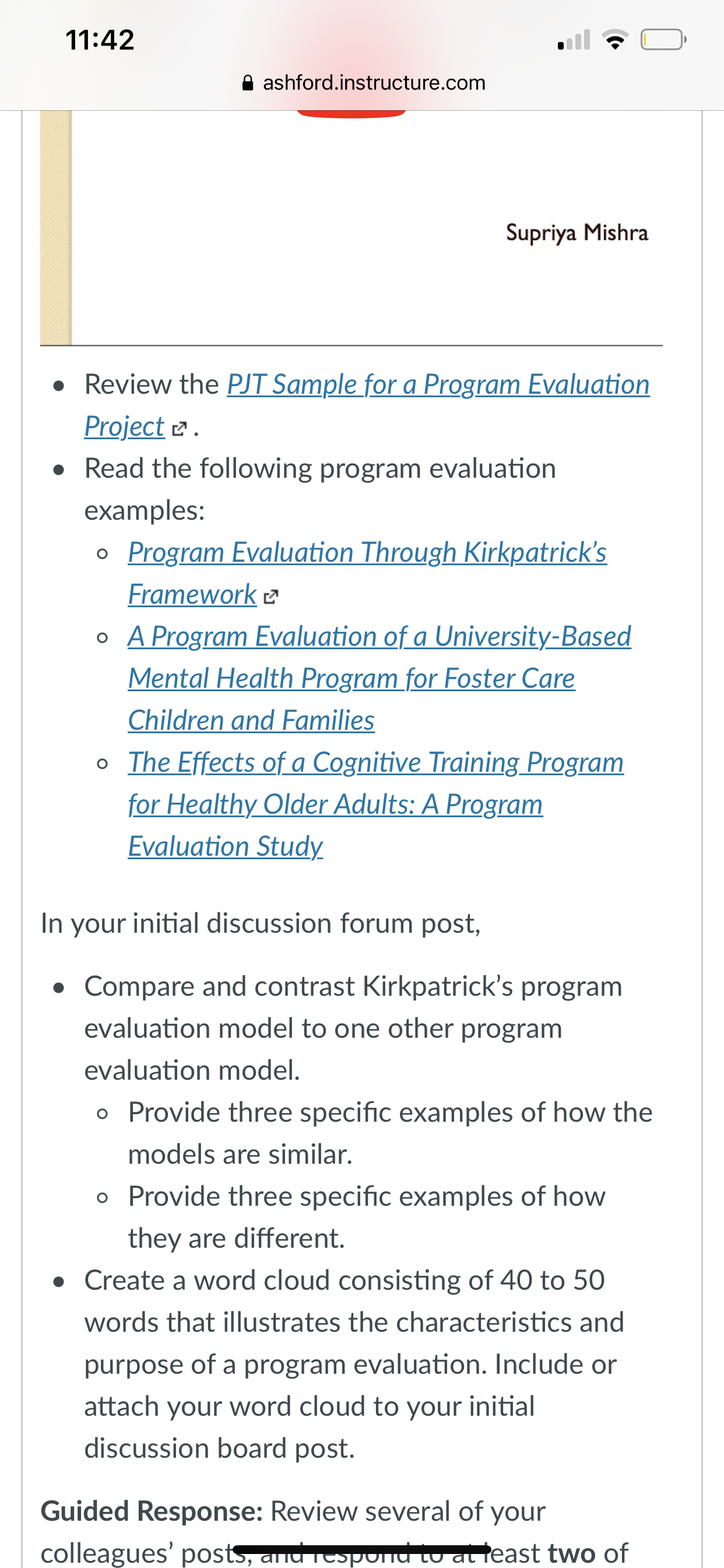This screenshot has width=724, height=1568.
Task: Tap the tan book spine image strip
Action: (56, 228)
